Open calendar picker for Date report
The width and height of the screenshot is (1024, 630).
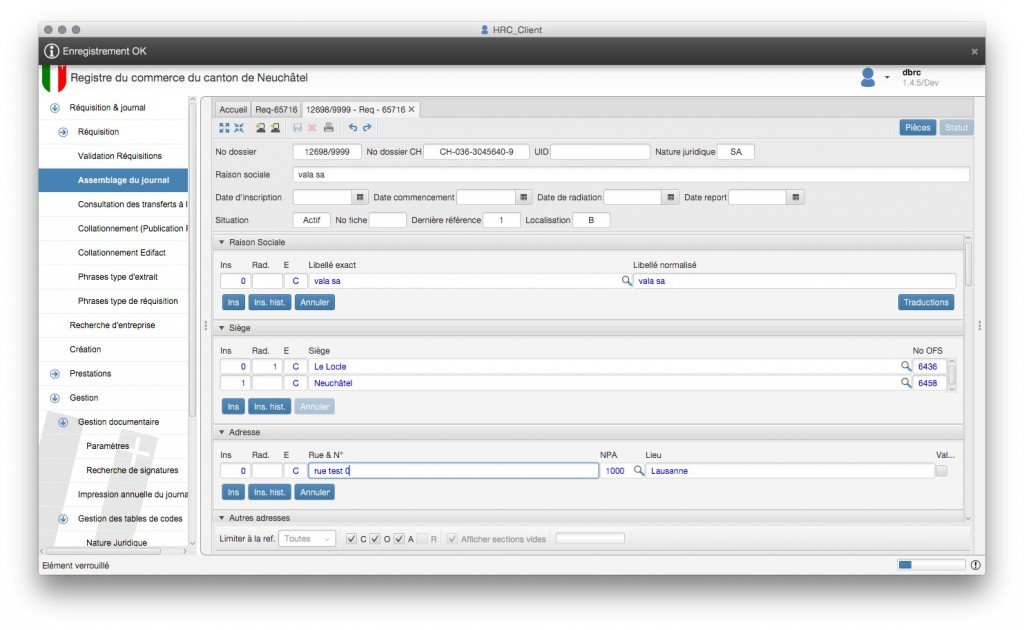point(795,197)
